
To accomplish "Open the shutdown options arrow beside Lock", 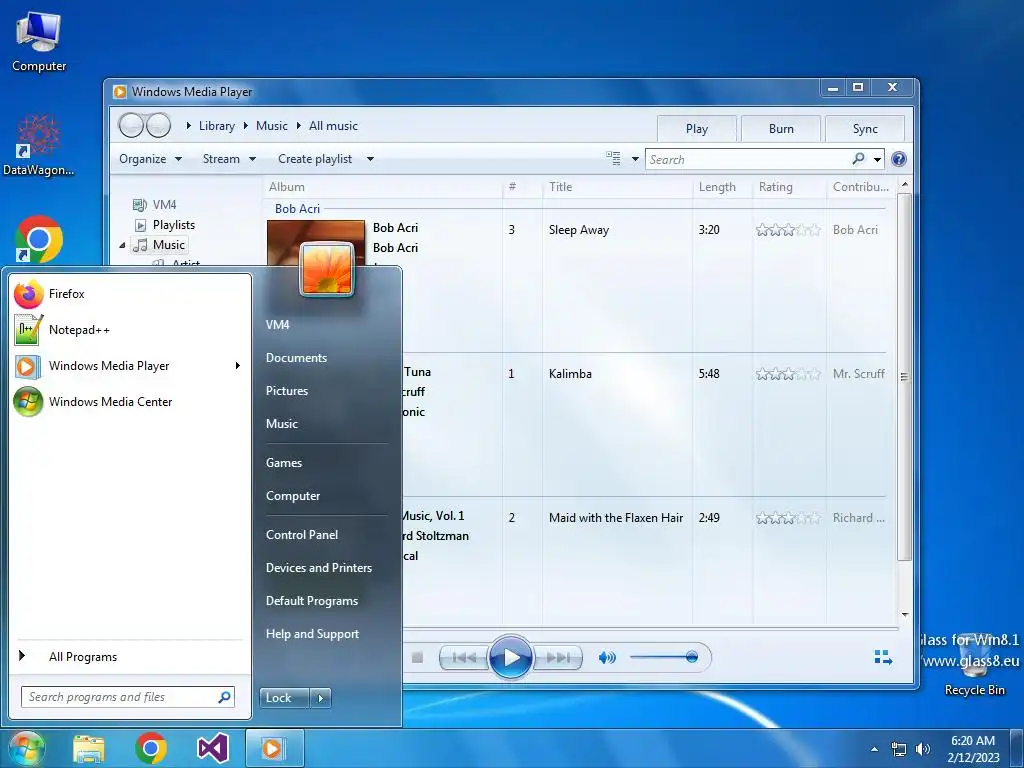I will click(320, 697).
